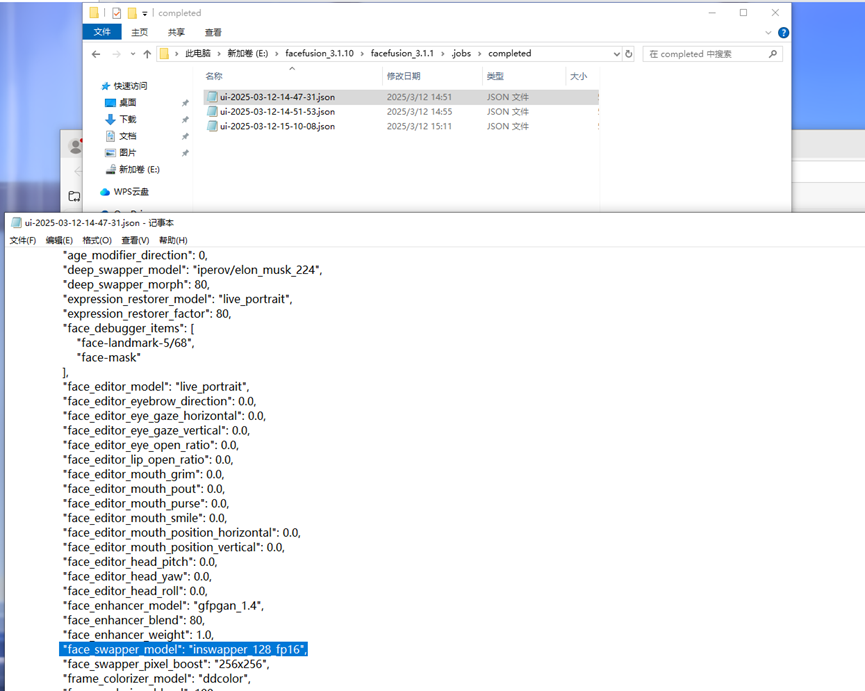Click 新加卷 (E:) in the address breadcrumb
Viewport: 865px width, 691px height.
(248, 53)
